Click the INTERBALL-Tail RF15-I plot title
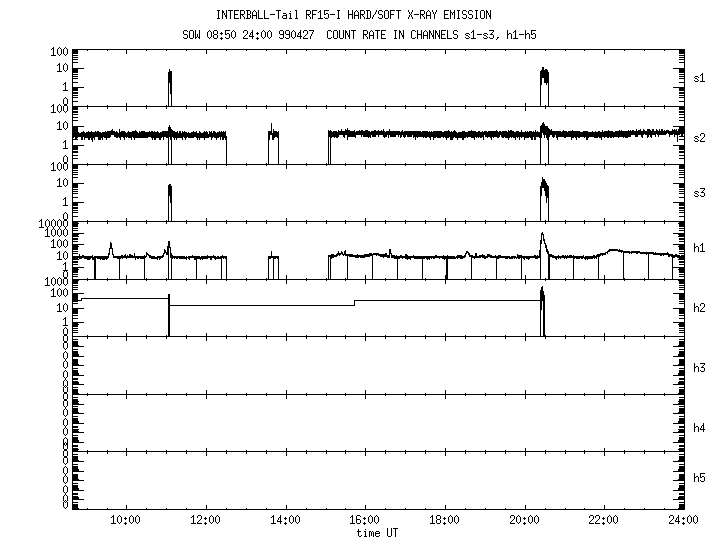The width and height of the screenshot is (720, 550). [x=353, y=15]
